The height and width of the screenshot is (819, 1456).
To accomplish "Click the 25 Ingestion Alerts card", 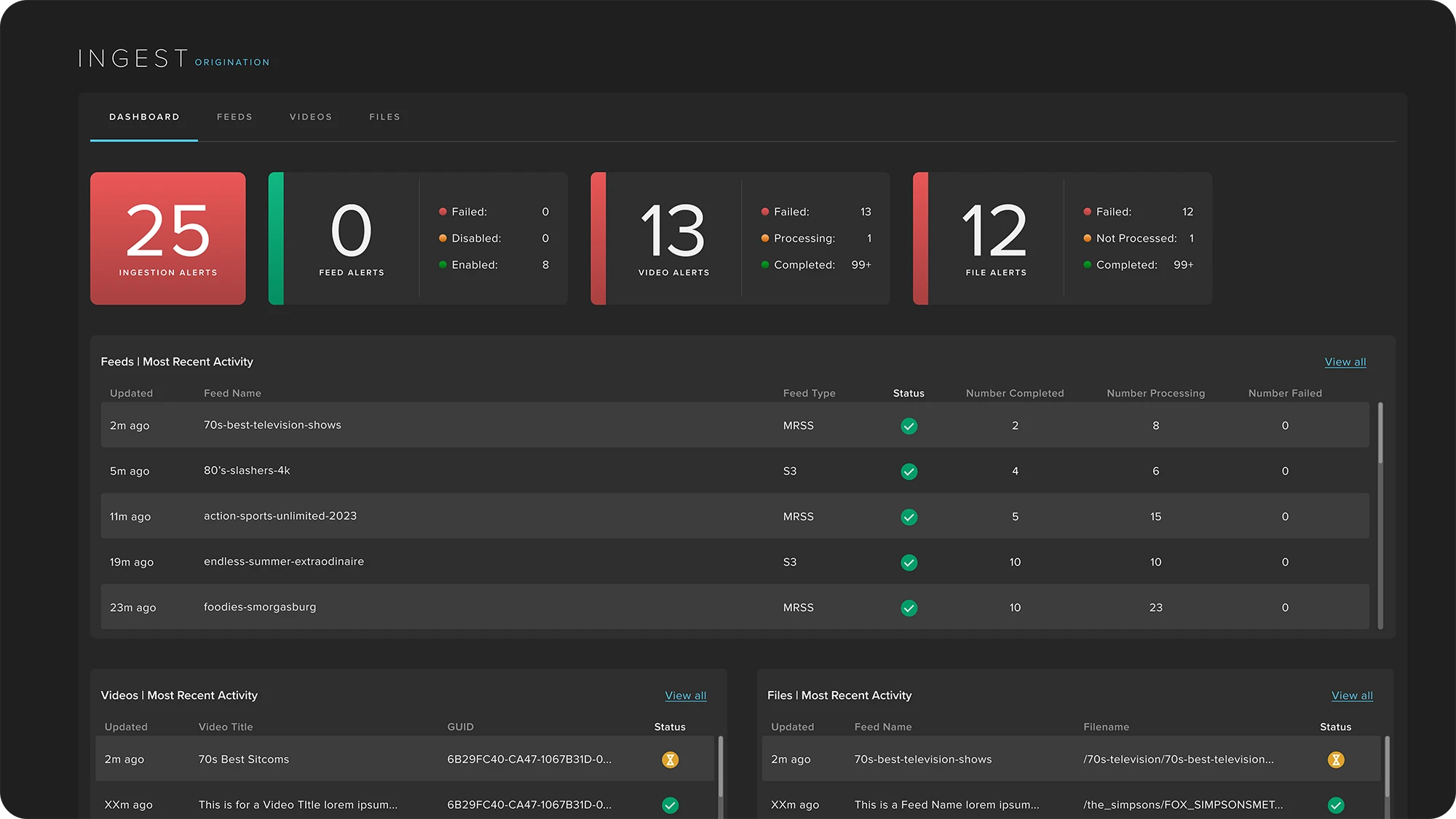I will click(x=168, y=238).
